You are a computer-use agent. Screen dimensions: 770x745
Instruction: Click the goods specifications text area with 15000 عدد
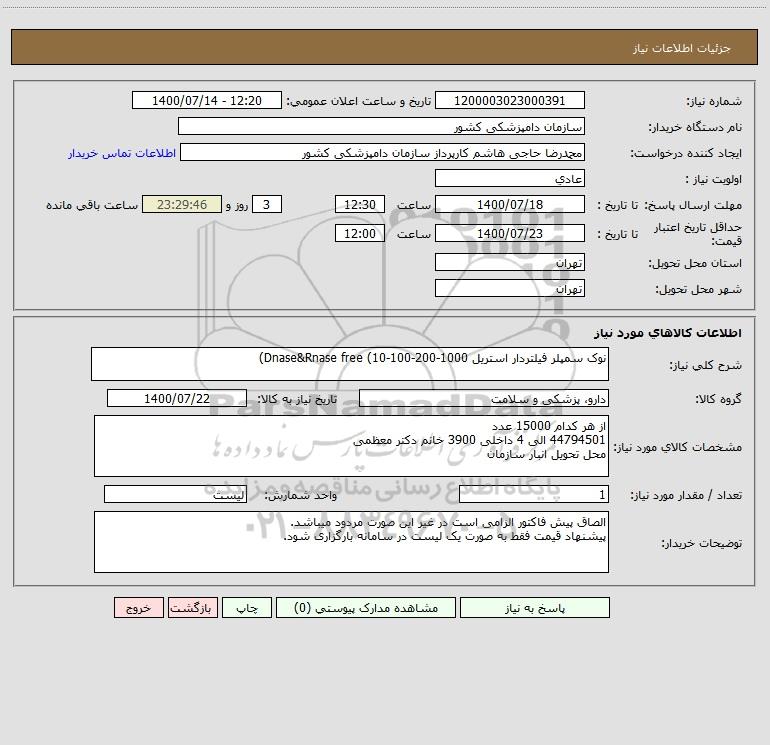click(x=351, y=446)
